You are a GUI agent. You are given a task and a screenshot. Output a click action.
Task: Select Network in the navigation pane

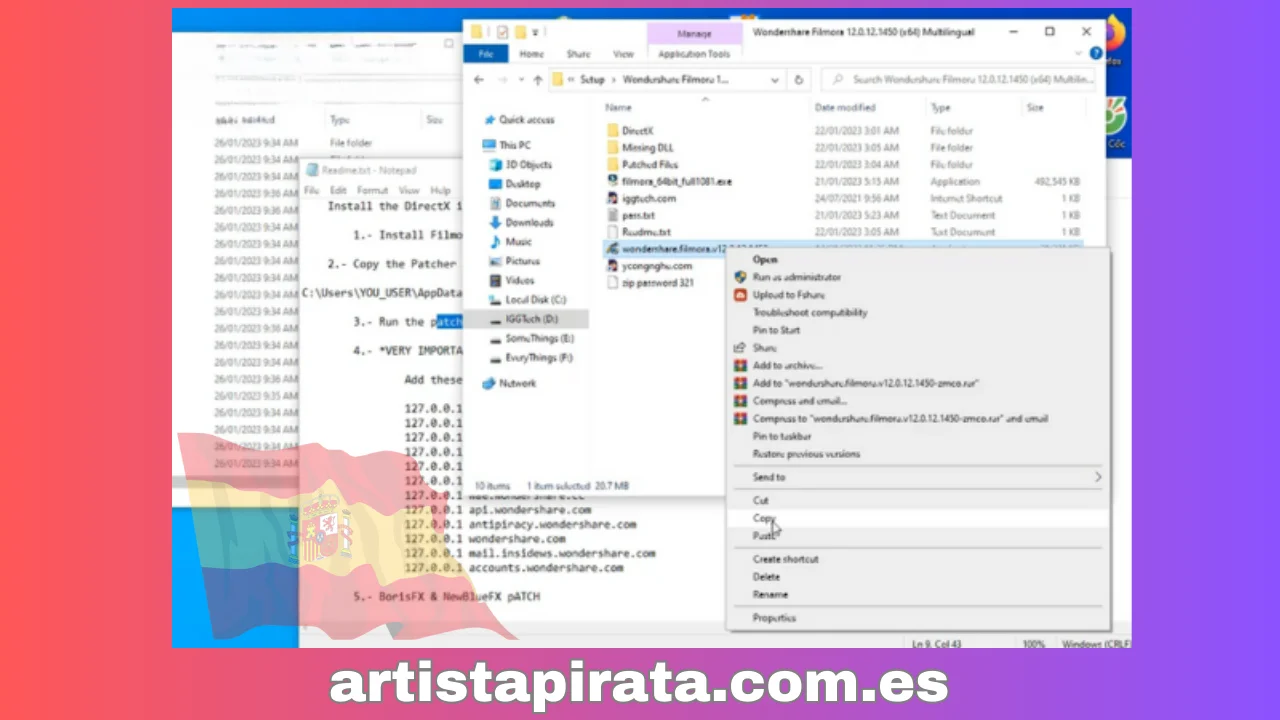(517, 383)
